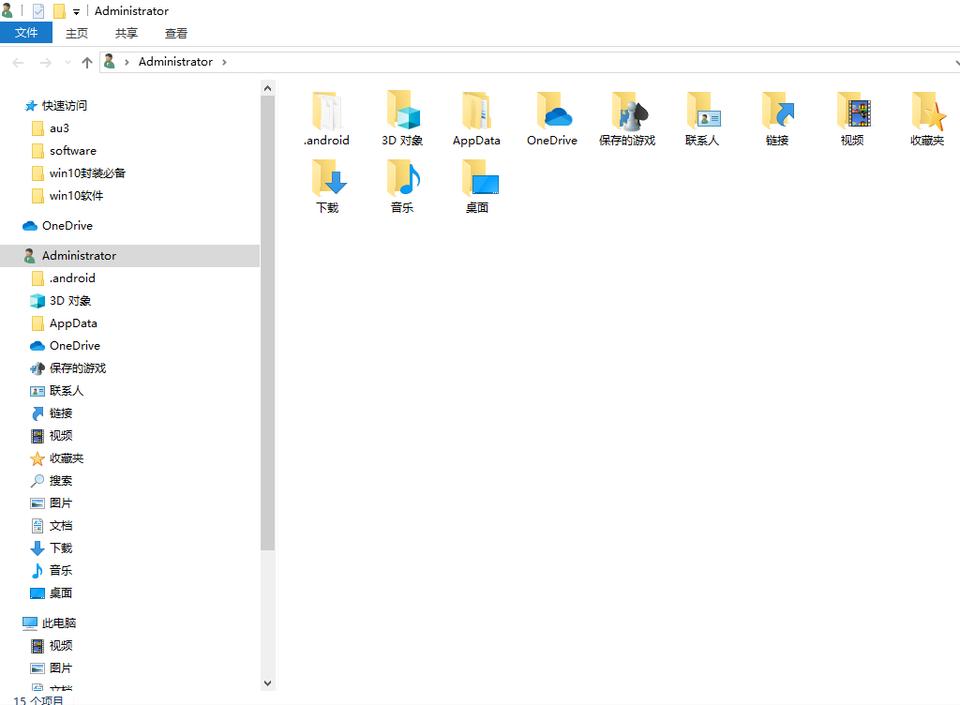
Task: Open the quick access toolbar customization arrow
Action: [x=78, y=11]
